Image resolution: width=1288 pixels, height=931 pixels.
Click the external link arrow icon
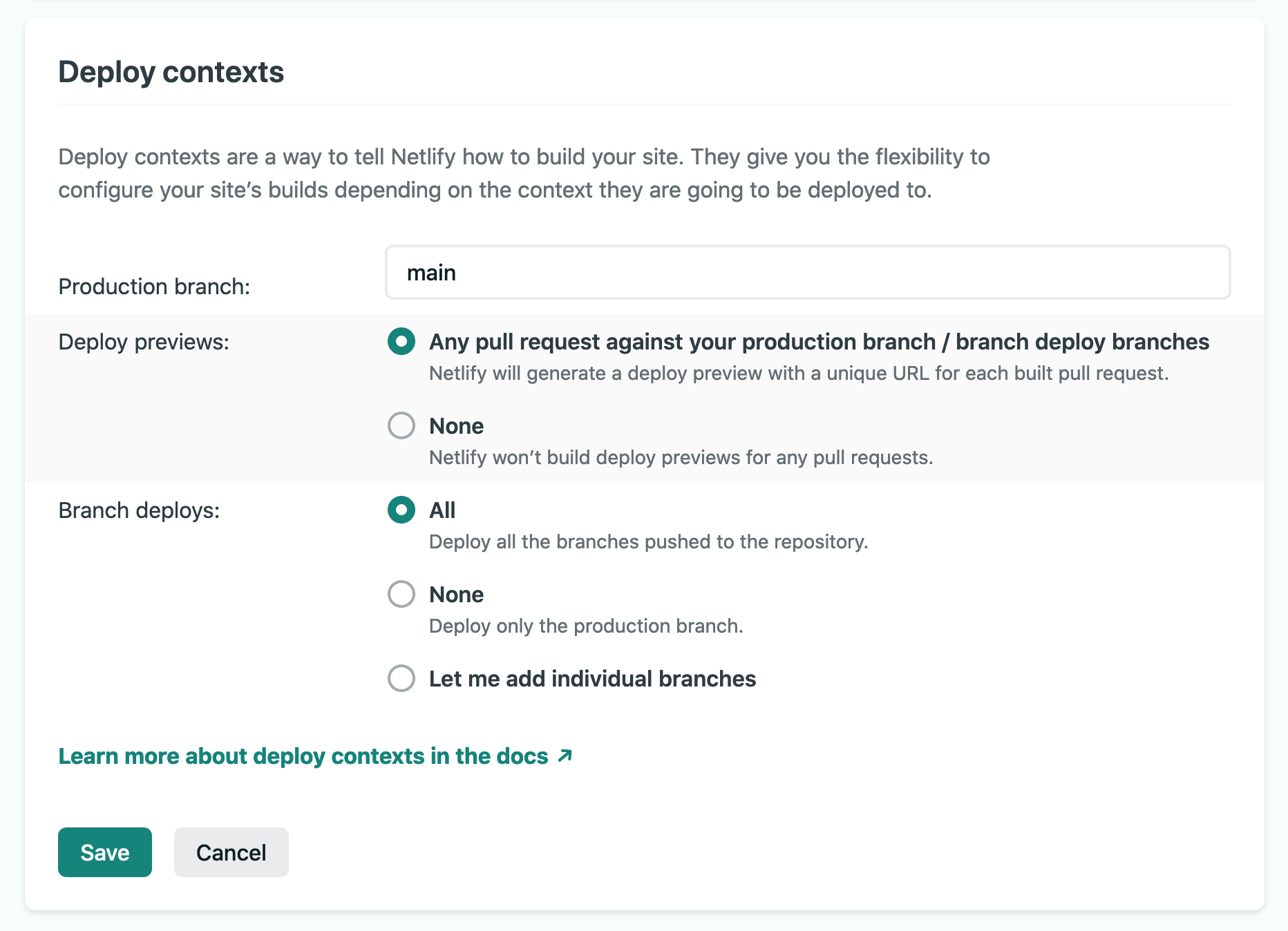click(565, 756)
